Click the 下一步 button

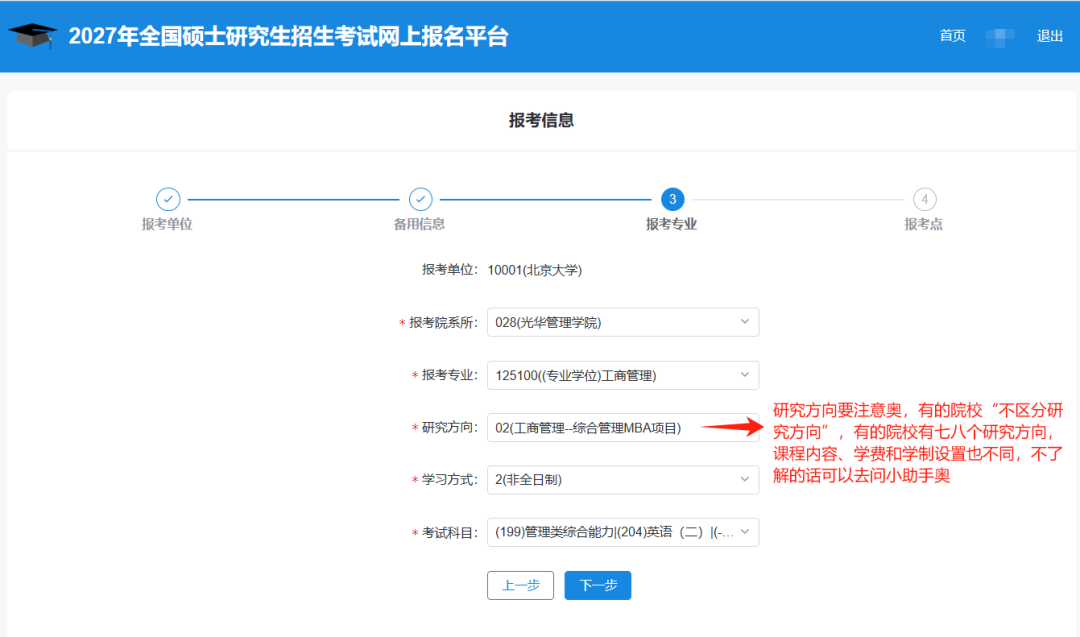(598, 585)
